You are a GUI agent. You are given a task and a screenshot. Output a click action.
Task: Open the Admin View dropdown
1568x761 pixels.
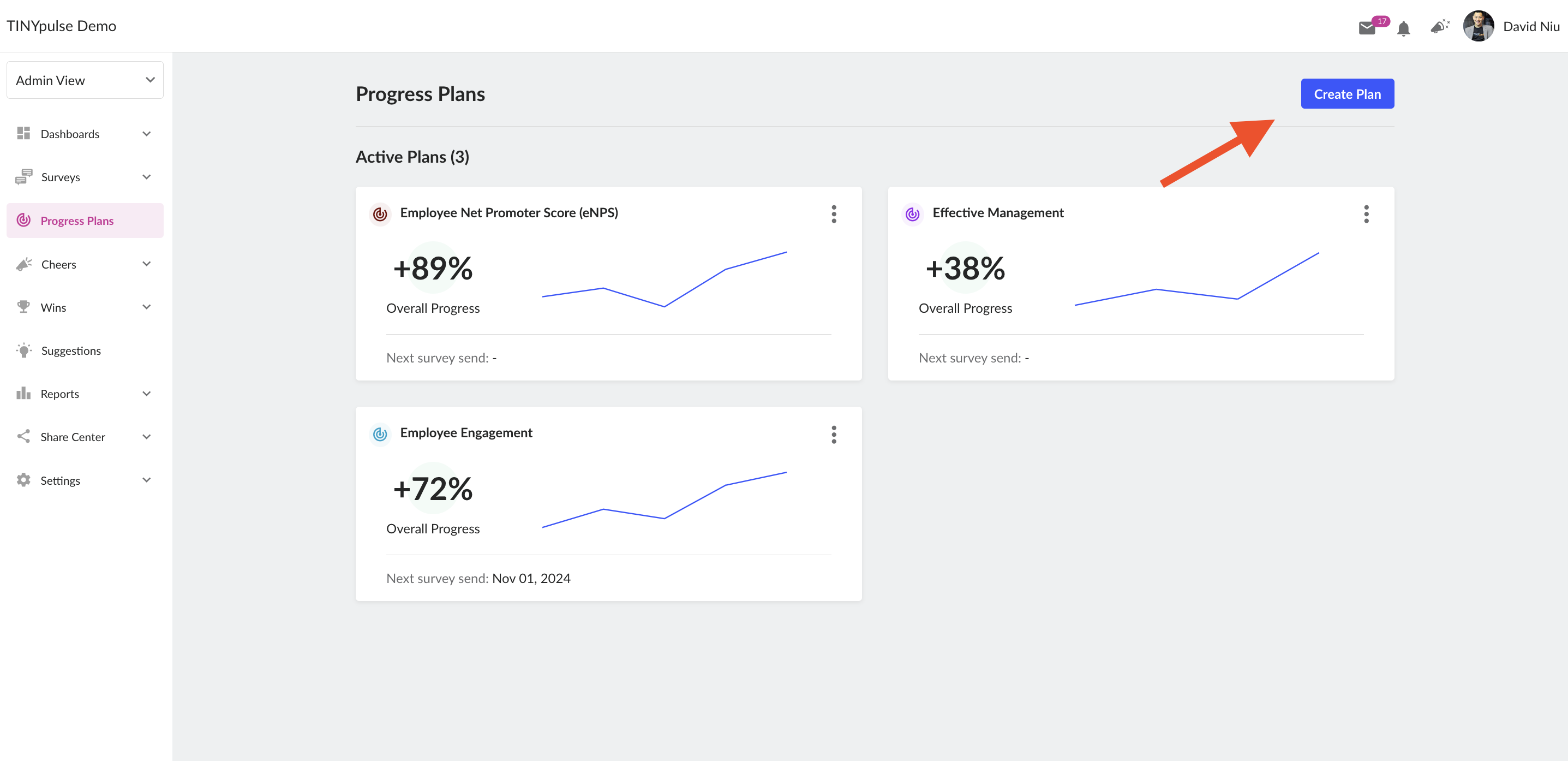point(85,80)
